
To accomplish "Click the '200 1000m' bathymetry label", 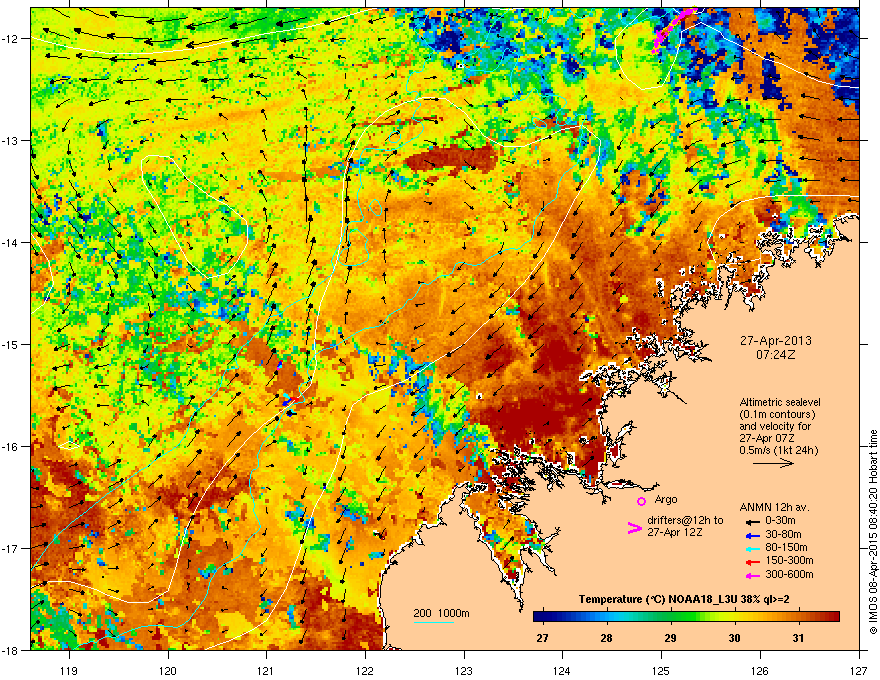I will point(441,613).
